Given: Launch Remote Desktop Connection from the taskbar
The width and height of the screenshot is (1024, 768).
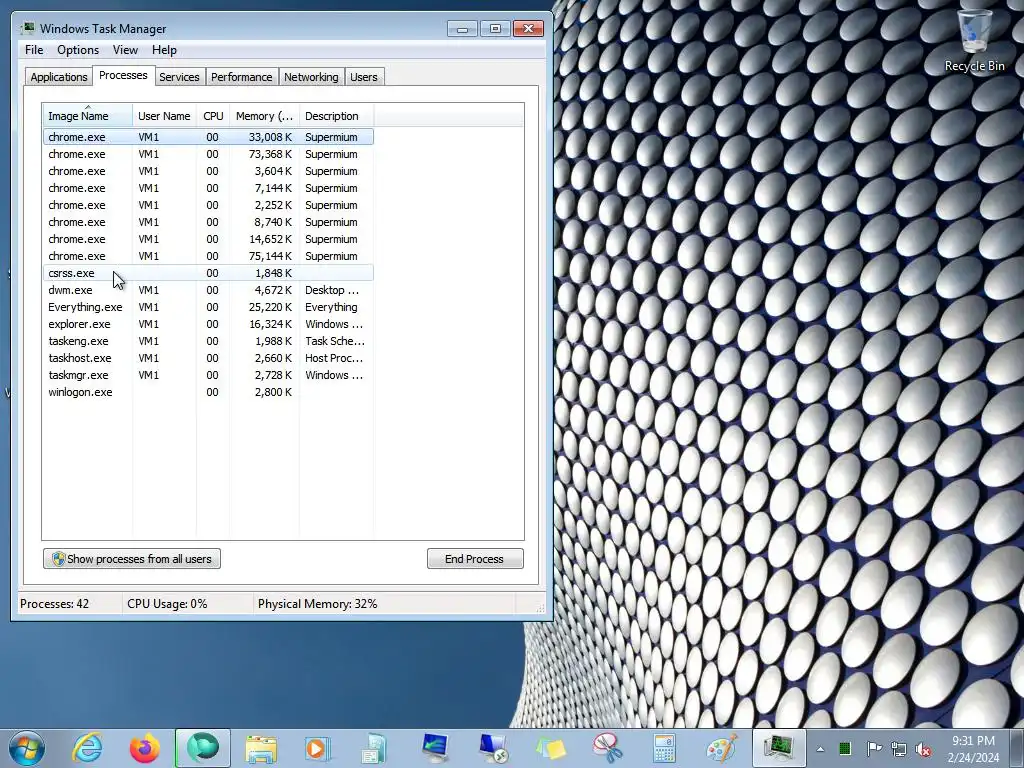Looking at the screenshot, I should click(x=492, y=748).
